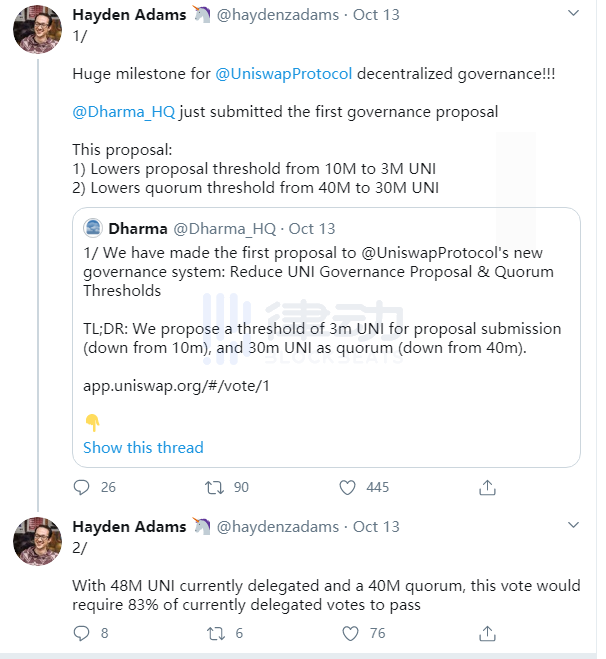Share the second tweet via share icon
Screen dimensions: 606x659
(487, 633)
